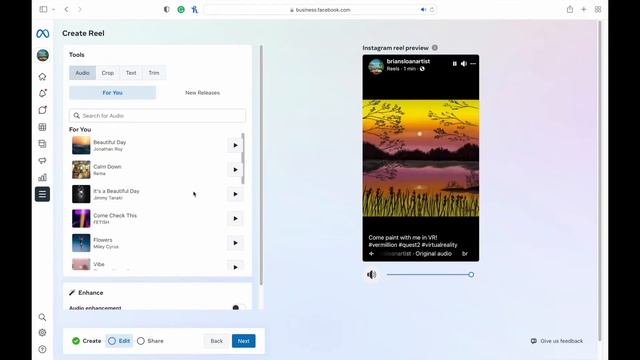The width and height of the screenshot is (640, 360).
Task: Click Give us feedback link
Action: [557, 341]
